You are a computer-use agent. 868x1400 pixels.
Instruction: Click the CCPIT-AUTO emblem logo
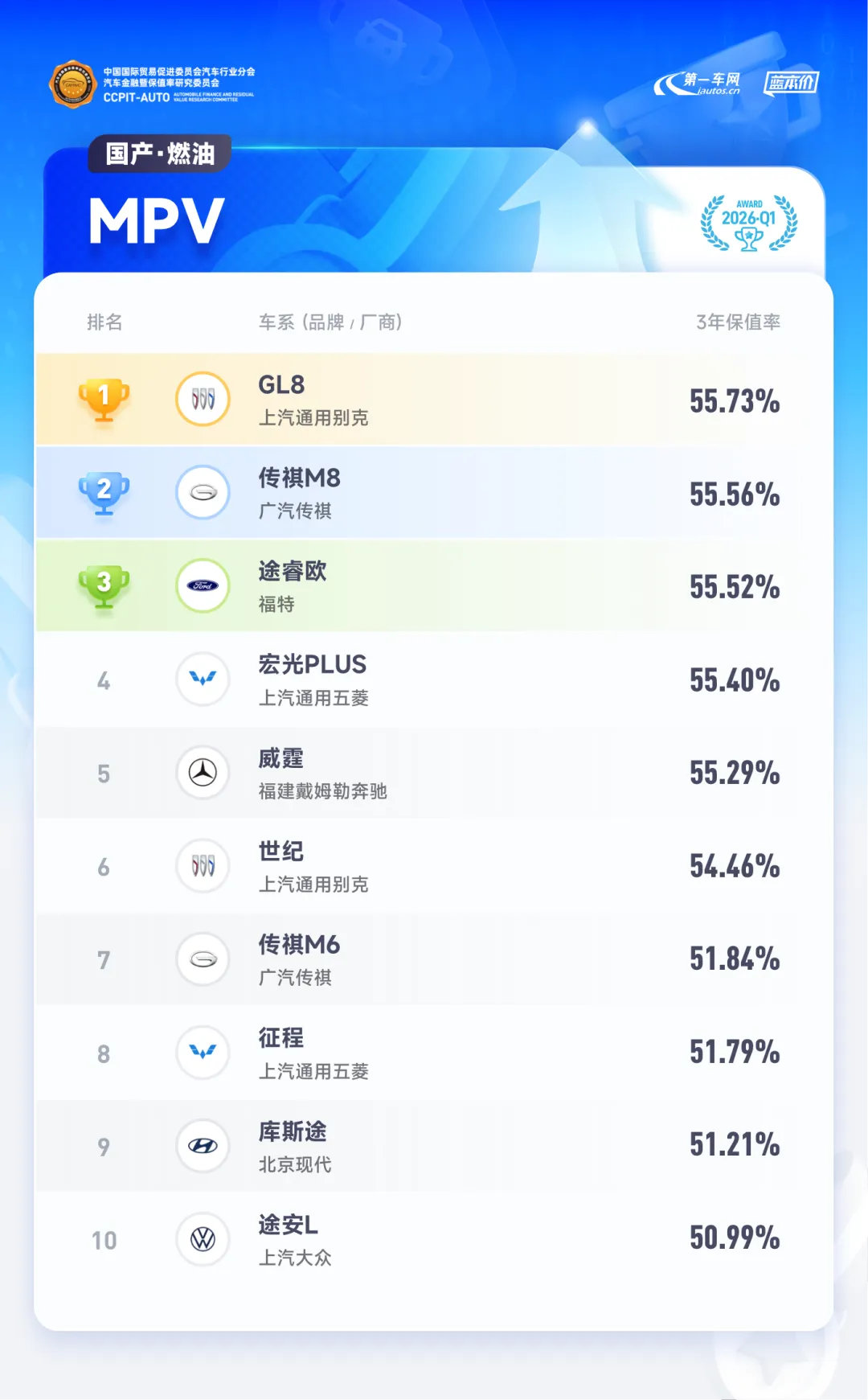(x=73, y=84)
